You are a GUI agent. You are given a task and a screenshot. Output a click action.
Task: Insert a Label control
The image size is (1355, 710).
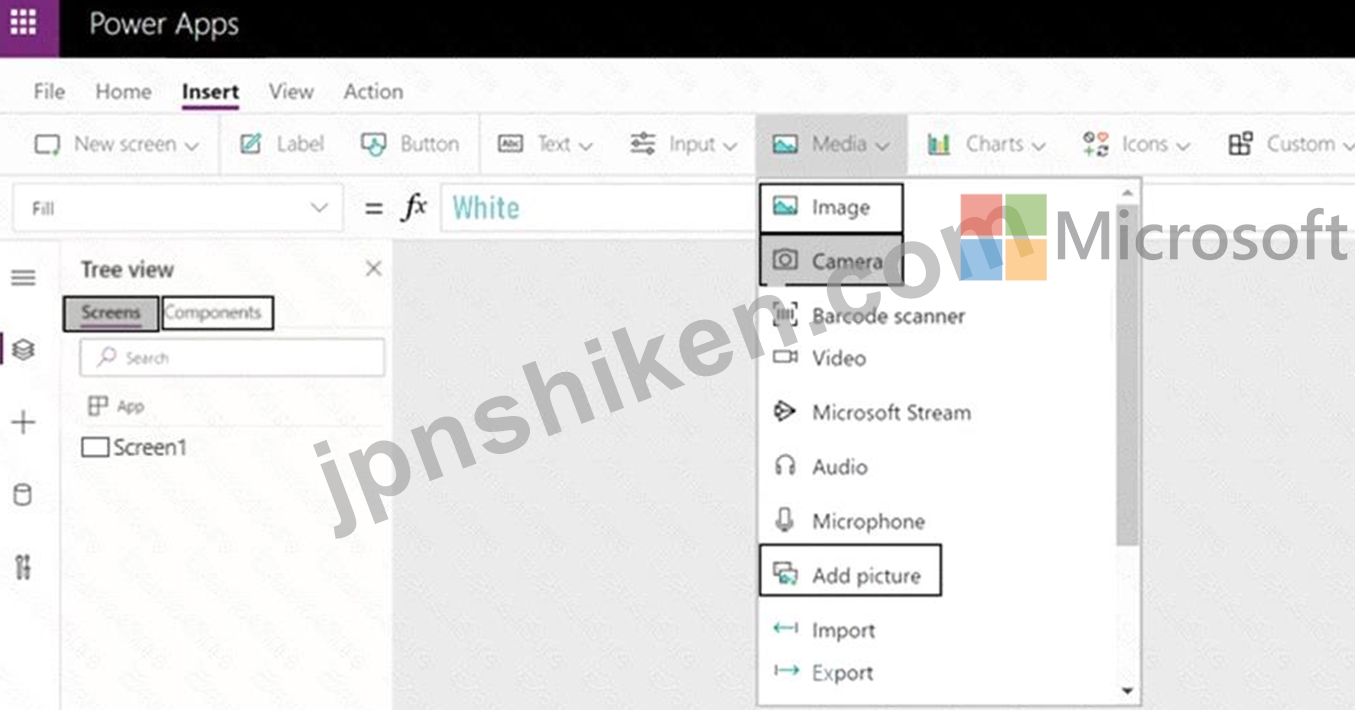283,144
